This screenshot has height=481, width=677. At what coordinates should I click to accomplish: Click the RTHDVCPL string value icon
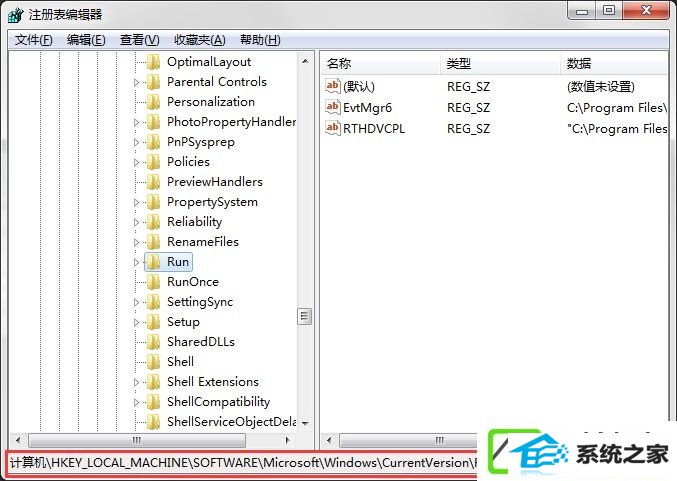332,128
